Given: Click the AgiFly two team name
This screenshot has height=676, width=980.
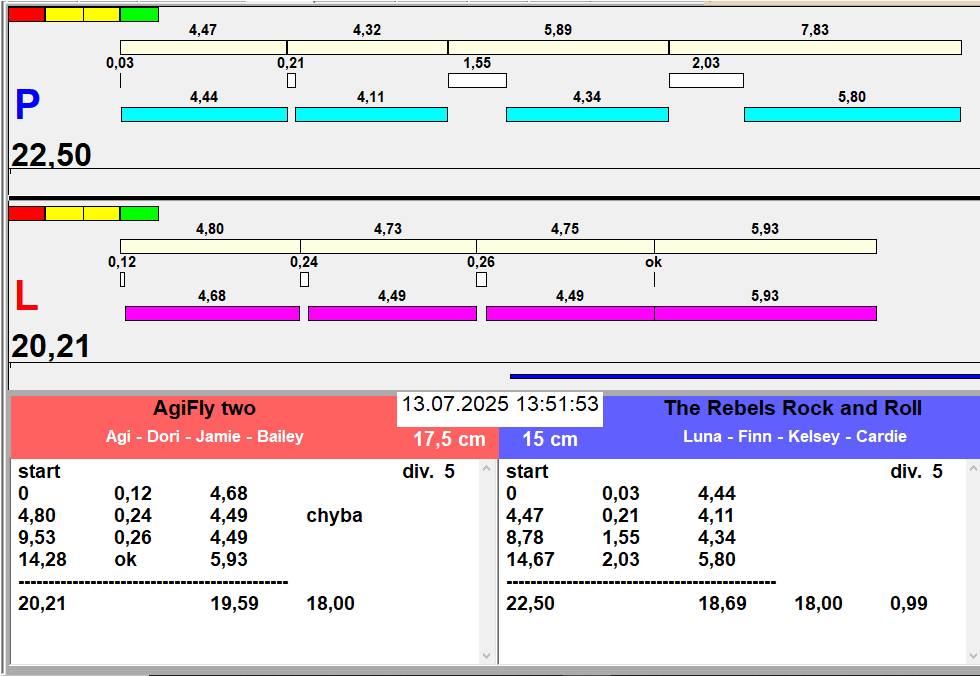Looking at the screenshot, I should pos(204,409).
